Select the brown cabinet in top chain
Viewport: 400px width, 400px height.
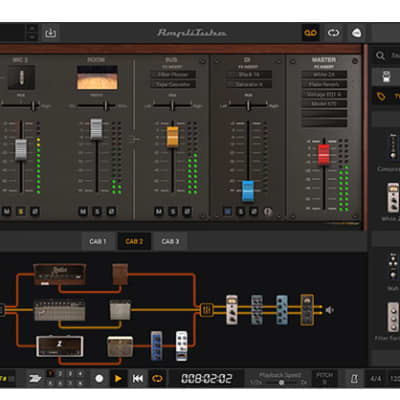pyautogui.click(x=120, y=274)
